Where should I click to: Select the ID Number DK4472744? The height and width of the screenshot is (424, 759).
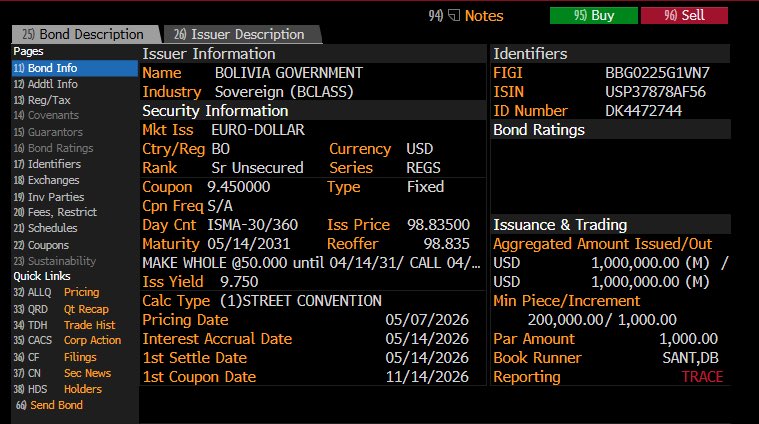643,111
